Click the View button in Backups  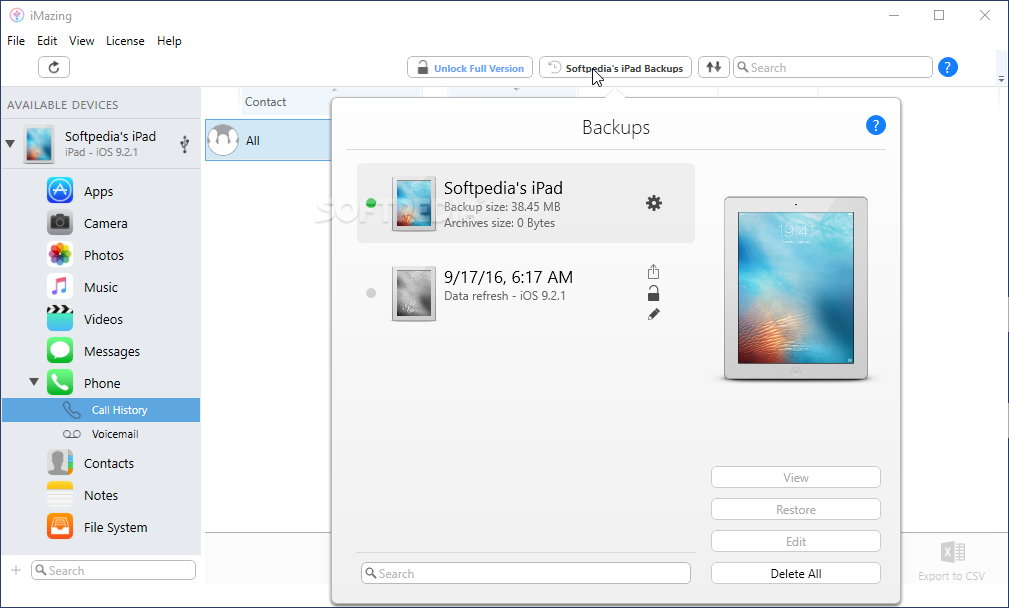(x=795, y=477)
